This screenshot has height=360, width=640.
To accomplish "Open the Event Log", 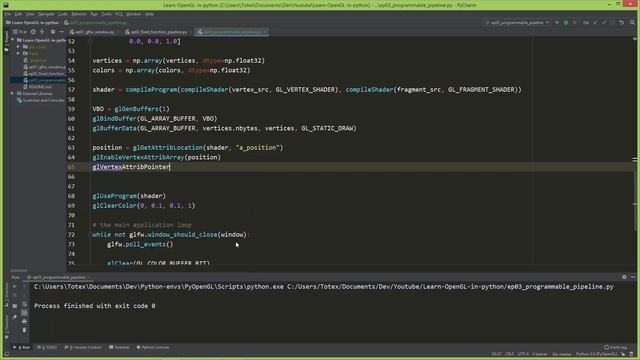I will coord(616,347).
